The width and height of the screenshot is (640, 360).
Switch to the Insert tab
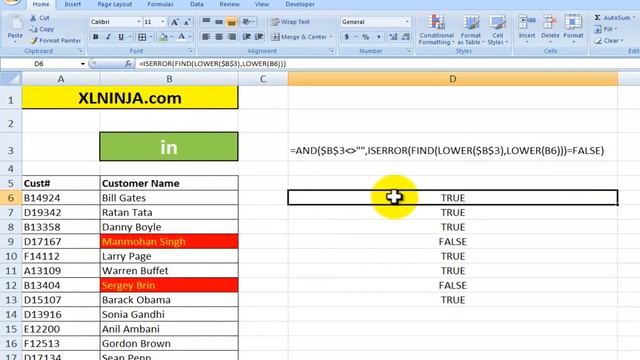(x=73, y=4)
